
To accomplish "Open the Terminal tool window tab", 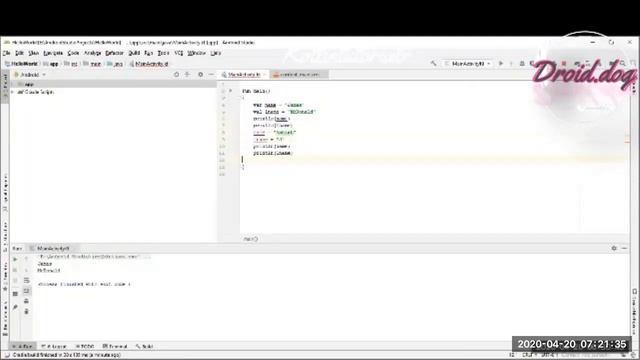I will tap(115, 346).
